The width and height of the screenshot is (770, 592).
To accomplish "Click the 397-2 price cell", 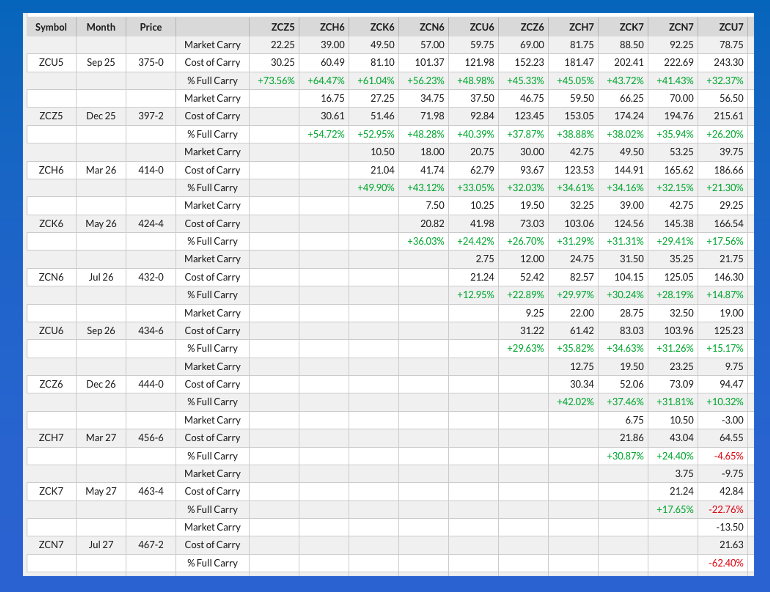I will (x=151, y=116).
